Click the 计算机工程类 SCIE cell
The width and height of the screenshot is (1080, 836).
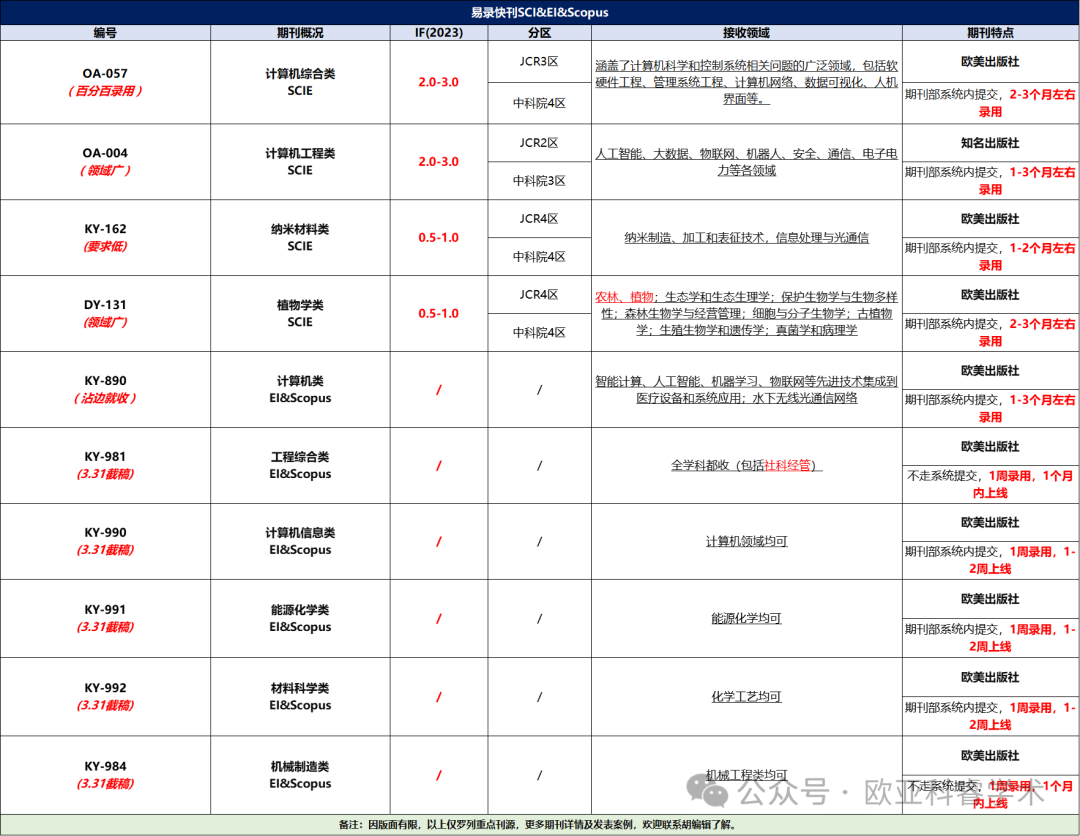point(300,161)
